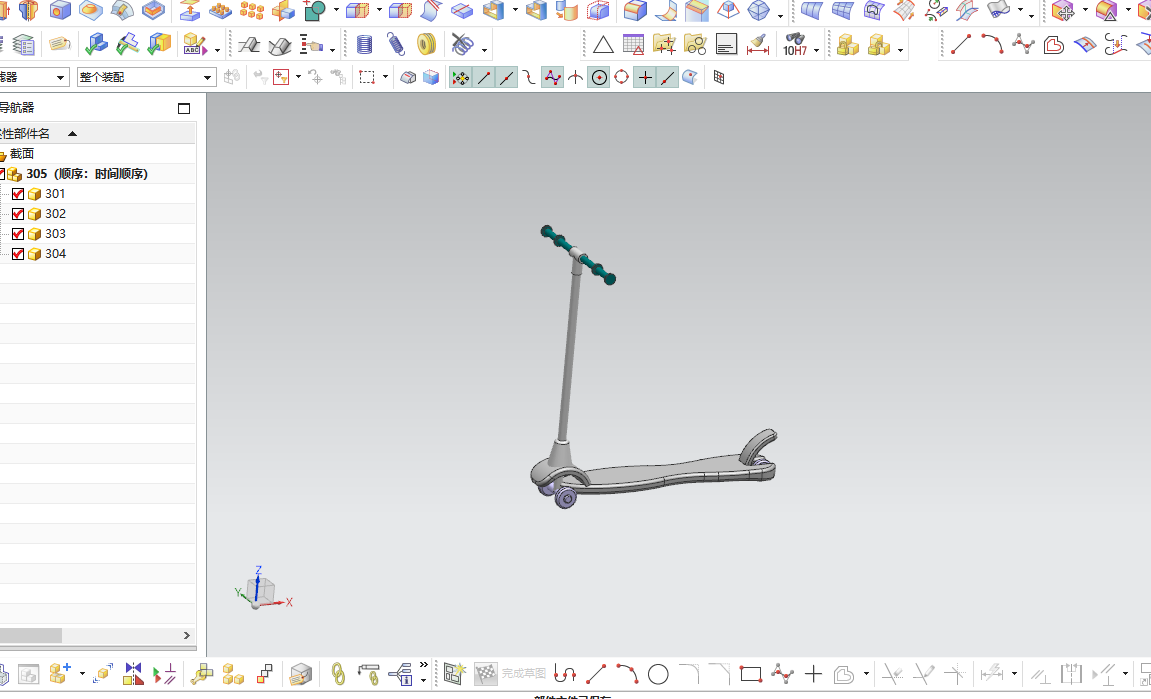Image resolution: width=1151 pixels, height=699 pixels.
Task: Select the cylindrical helix spring tool
Action: coord(364,45)
